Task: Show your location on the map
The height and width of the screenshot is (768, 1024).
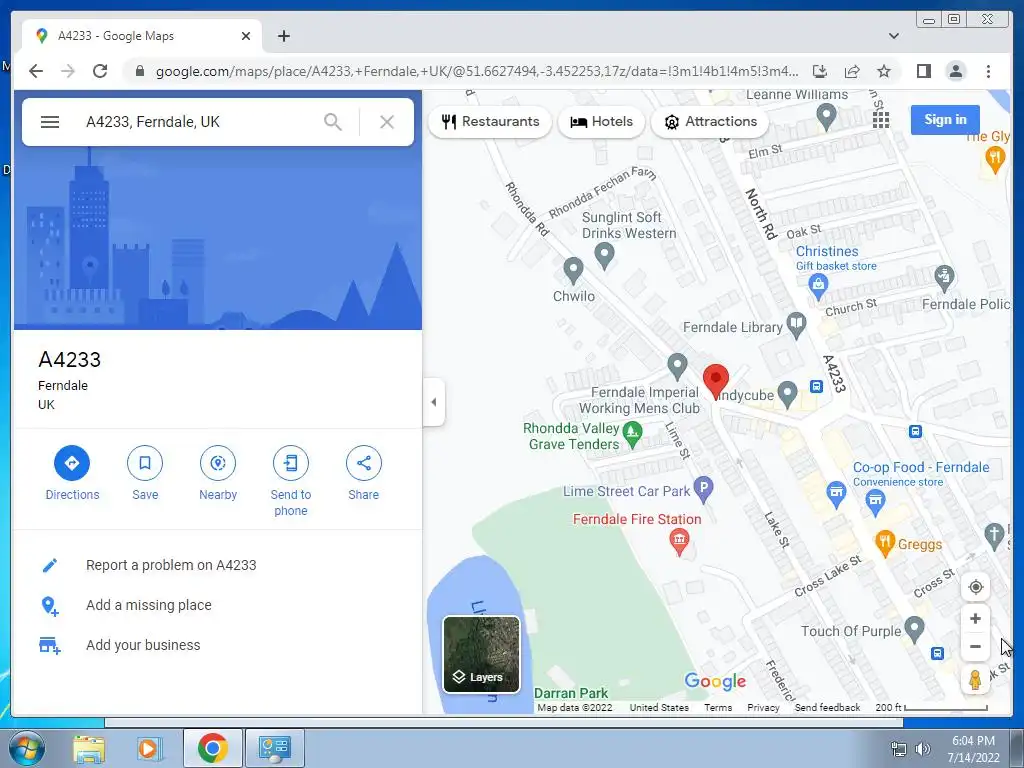Action: point(976,587)
